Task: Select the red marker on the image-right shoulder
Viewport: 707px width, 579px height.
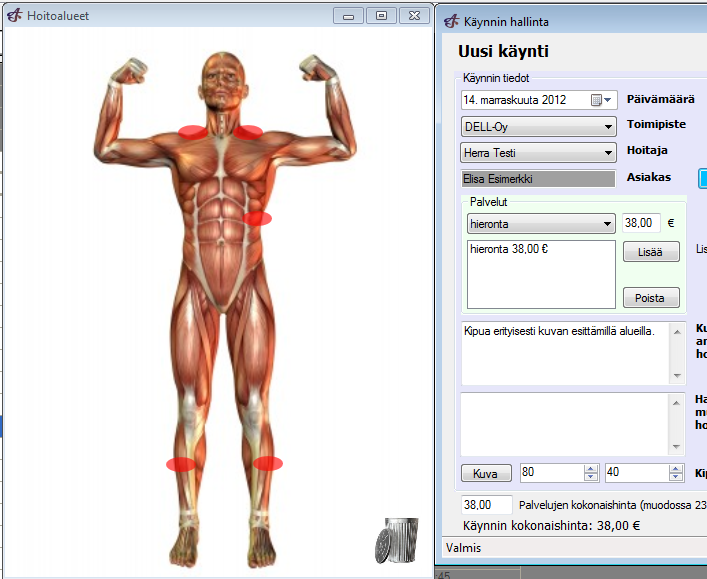Action: click(249, 131)
